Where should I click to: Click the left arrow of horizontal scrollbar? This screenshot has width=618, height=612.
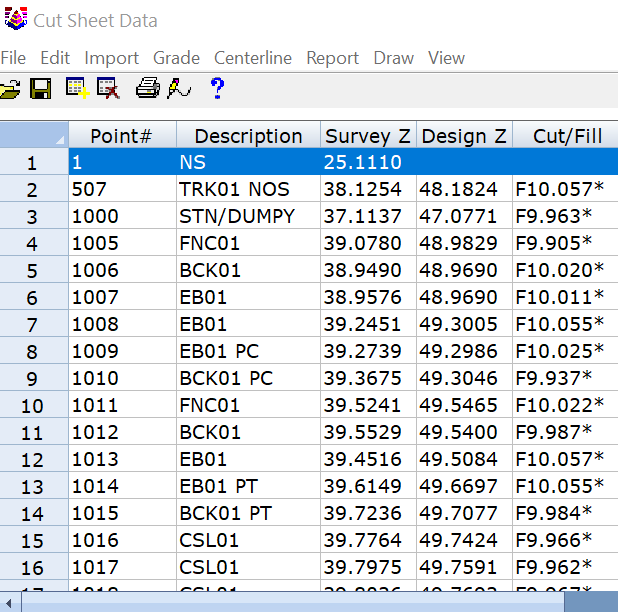click(x=9, y=603)
